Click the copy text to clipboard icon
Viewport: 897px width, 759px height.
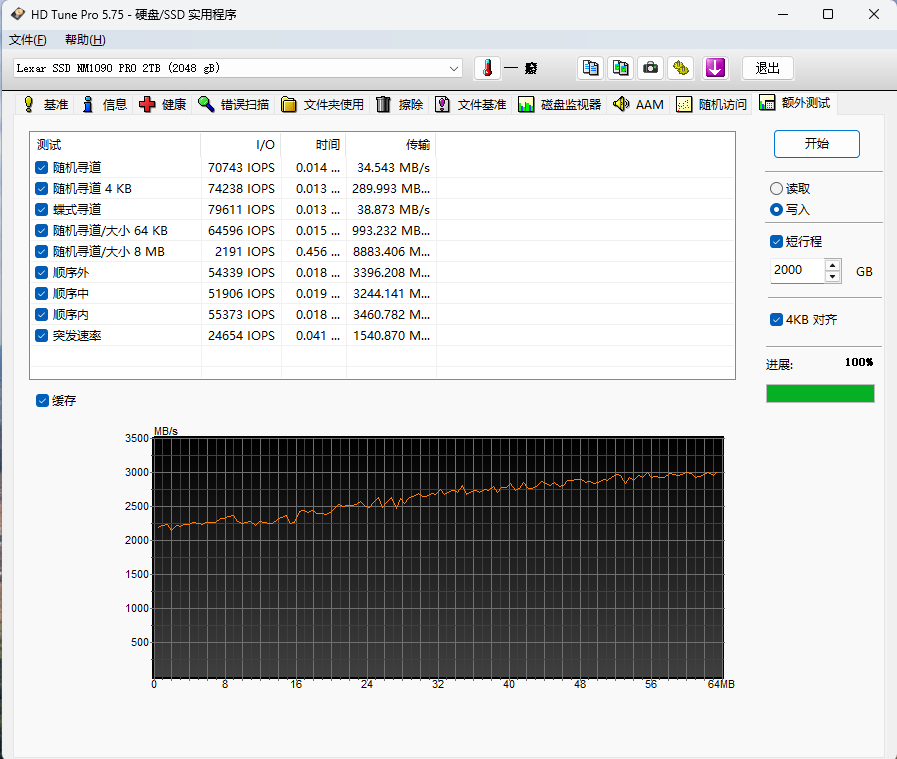coord(591,68)
